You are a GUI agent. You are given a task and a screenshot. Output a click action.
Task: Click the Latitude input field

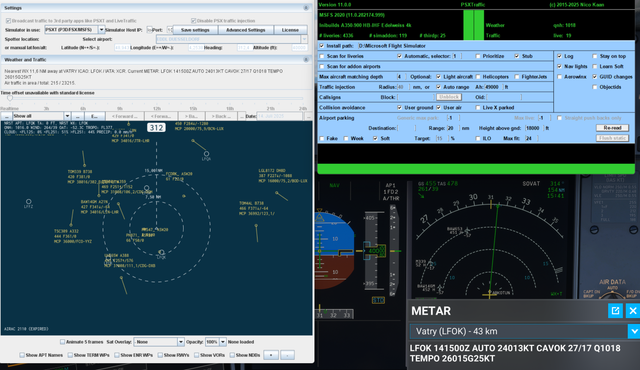[x=122, y=48]
